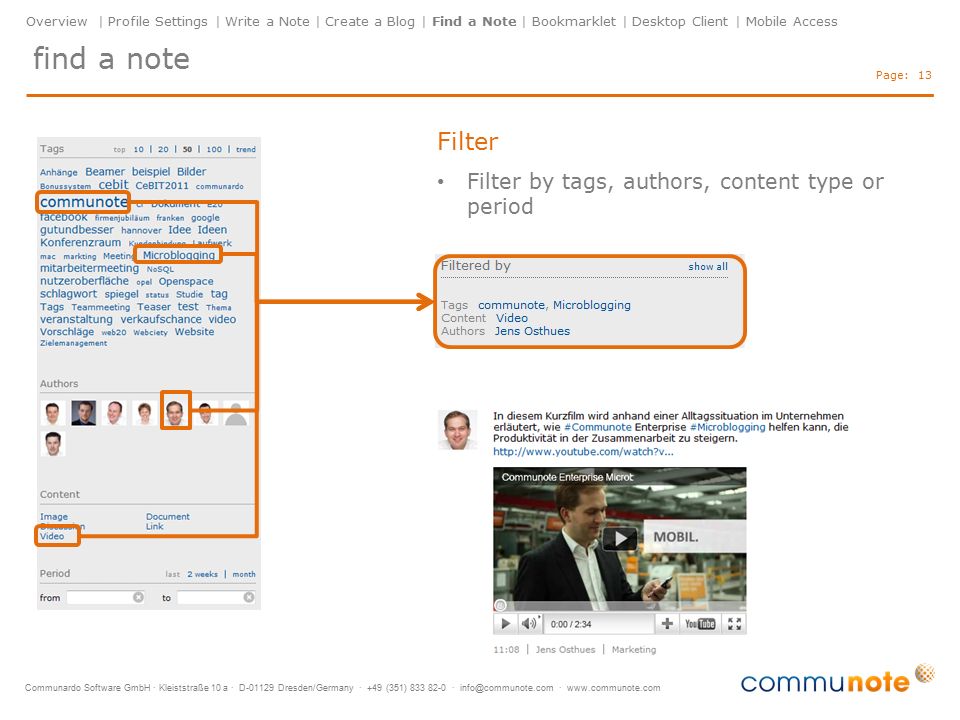
Task: Filter content by Image type
Action: coord(54,517)
